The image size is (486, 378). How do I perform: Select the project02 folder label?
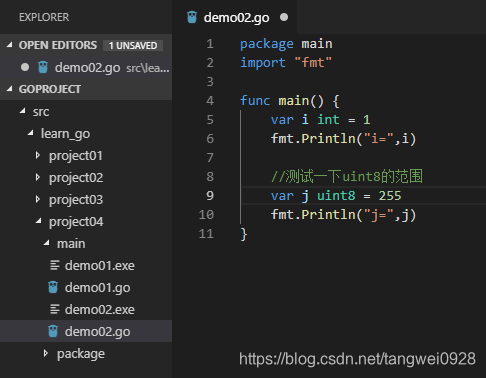76,178
